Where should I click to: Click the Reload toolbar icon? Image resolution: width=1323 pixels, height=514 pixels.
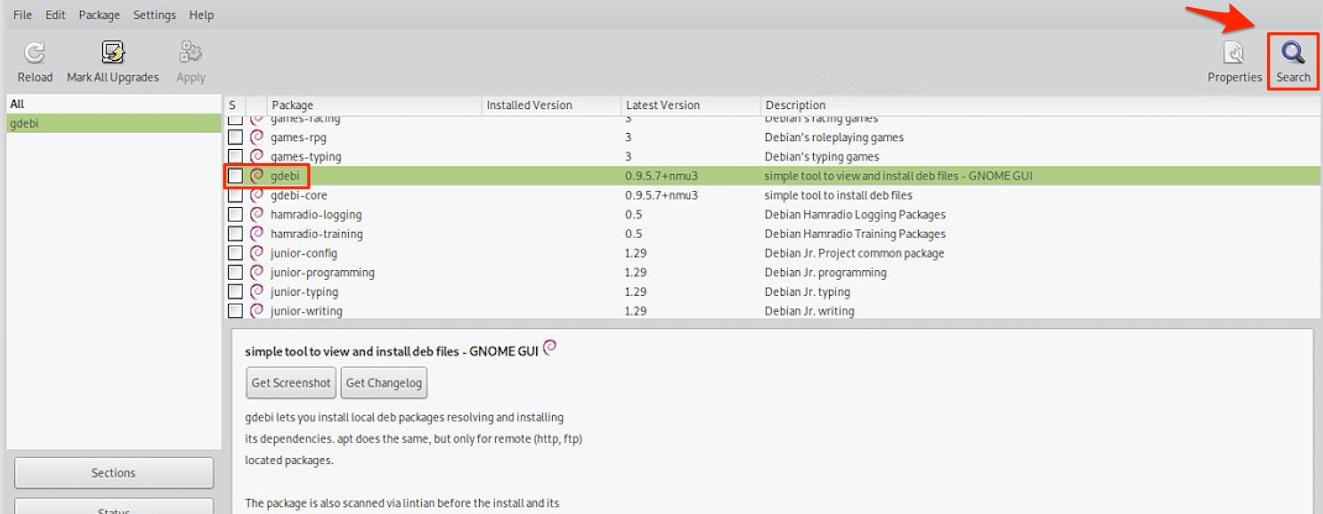coord(35,53)
